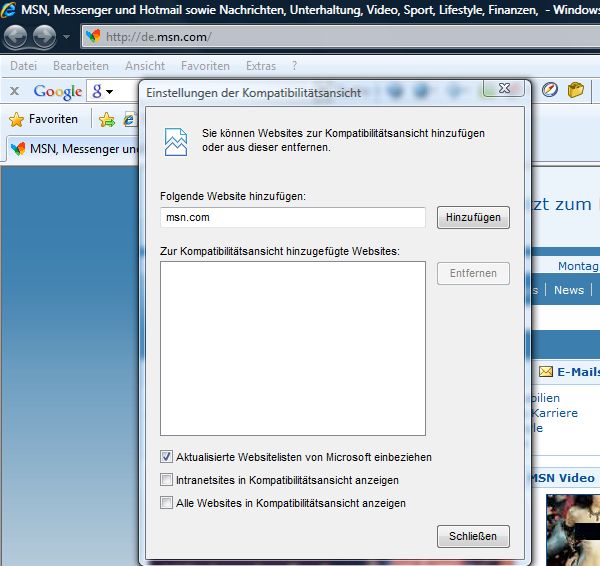The height and width of the screenshot is (566, 600).
Task: Open the Extras menu
Action: click(261, 66)
